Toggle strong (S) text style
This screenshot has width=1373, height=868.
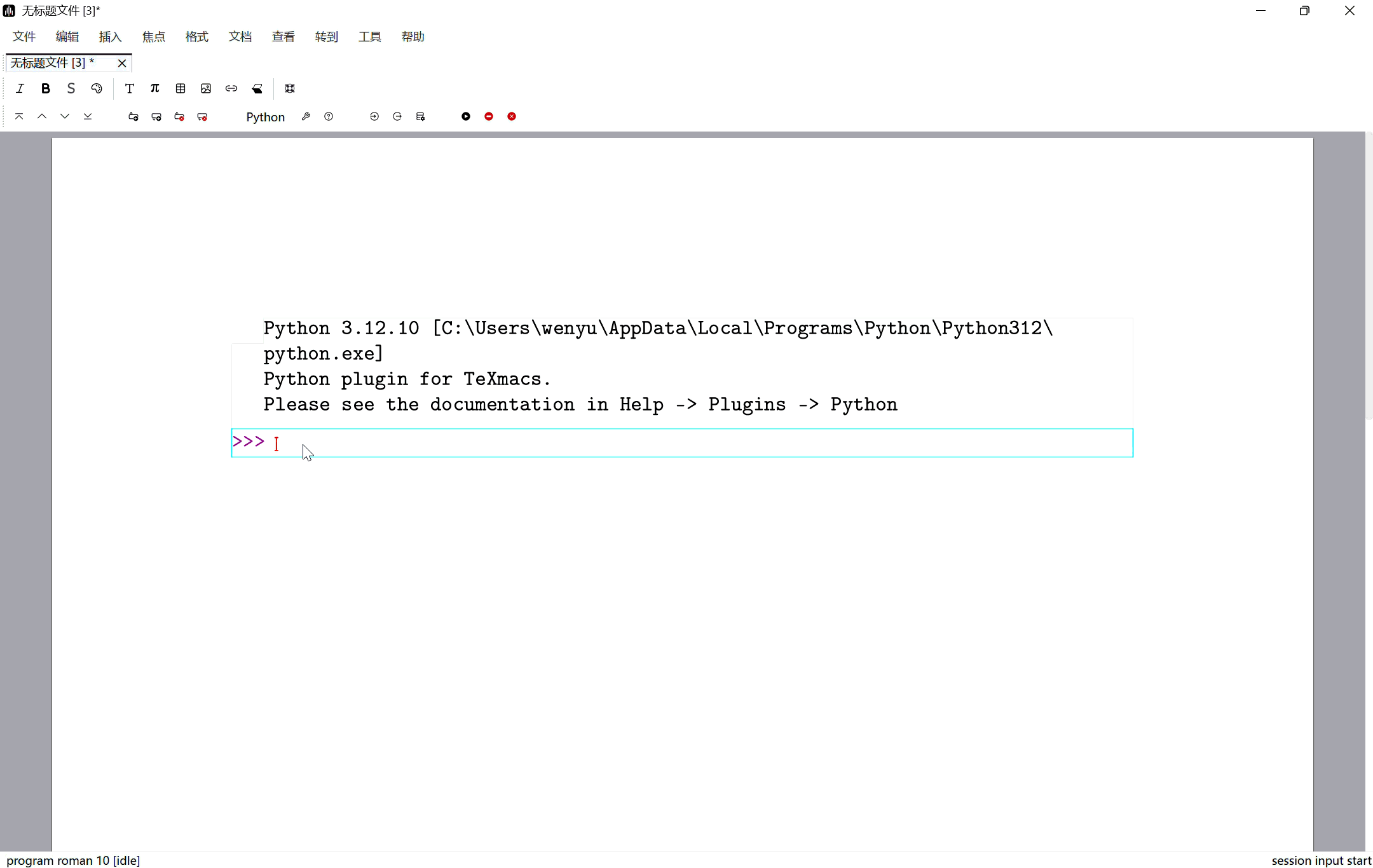coord(71,88)
